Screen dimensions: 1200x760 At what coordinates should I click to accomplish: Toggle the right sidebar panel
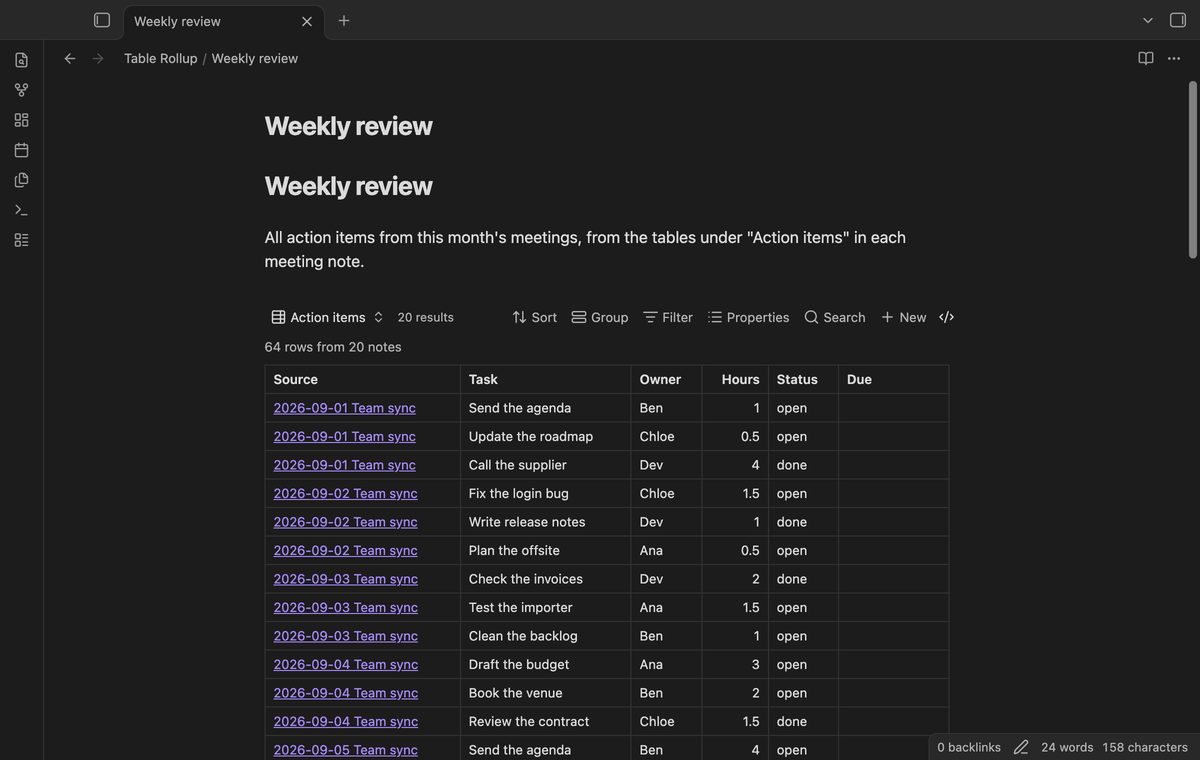click(1178, 20)
